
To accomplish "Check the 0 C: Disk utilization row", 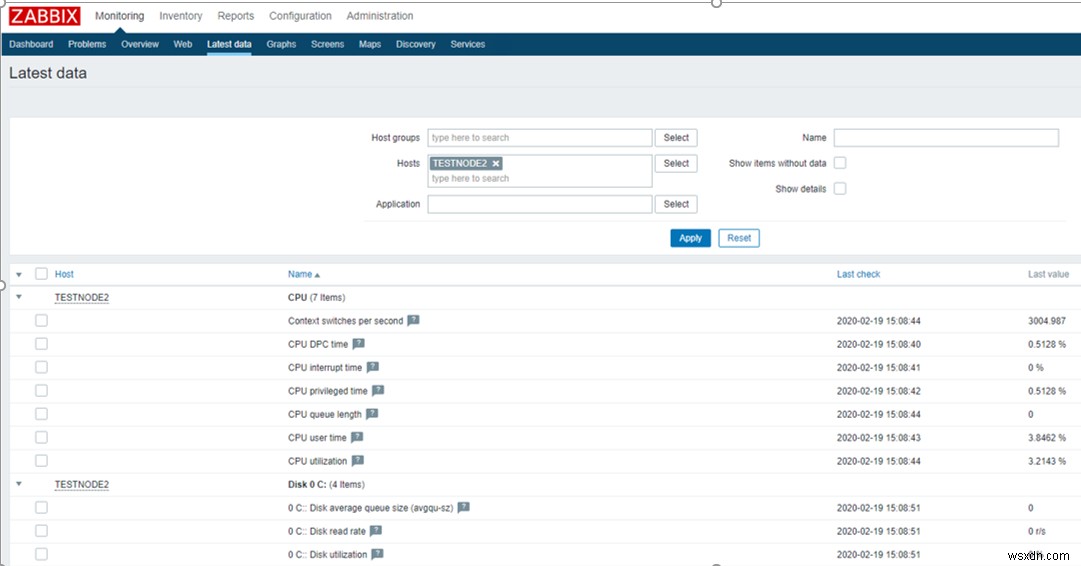I will coord(41,554).
